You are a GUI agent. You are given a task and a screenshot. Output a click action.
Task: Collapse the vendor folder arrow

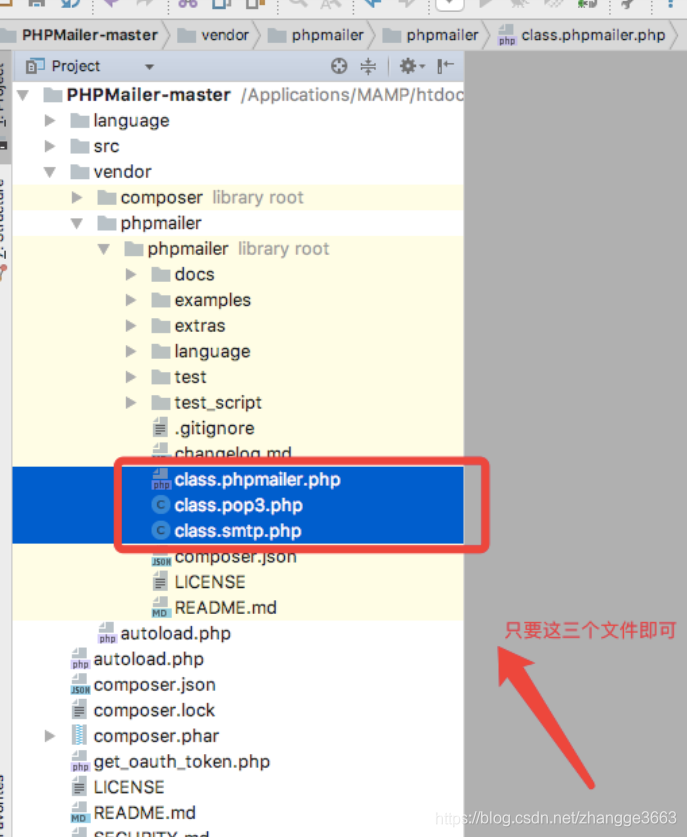click(50, 172)
